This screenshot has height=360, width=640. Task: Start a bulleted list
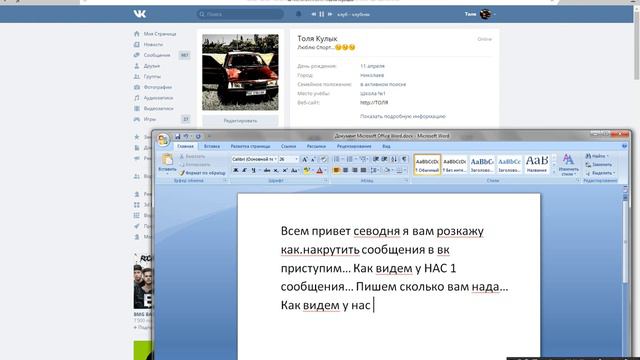point(336,159)
